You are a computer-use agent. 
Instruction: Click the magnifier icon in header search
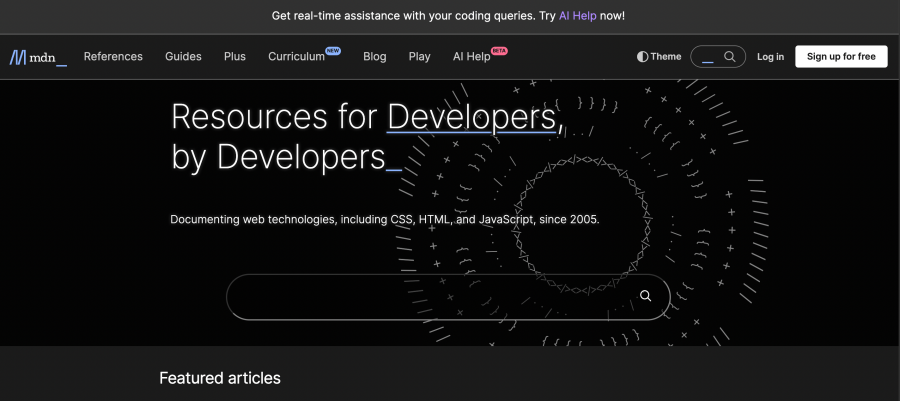coord(730,56)
